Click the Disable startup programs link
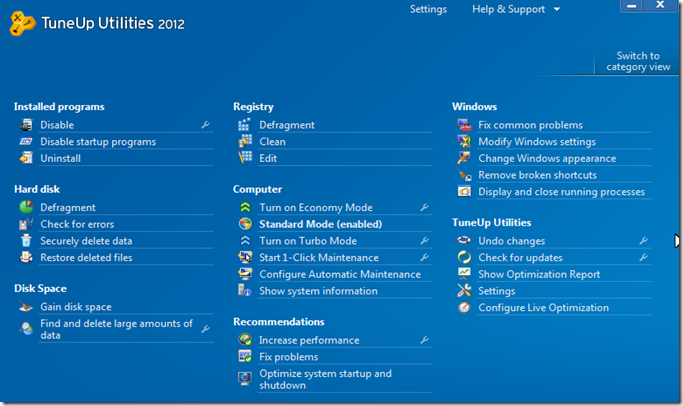The width and height of the screenshot is (683, 406). [x=98, y=142]
